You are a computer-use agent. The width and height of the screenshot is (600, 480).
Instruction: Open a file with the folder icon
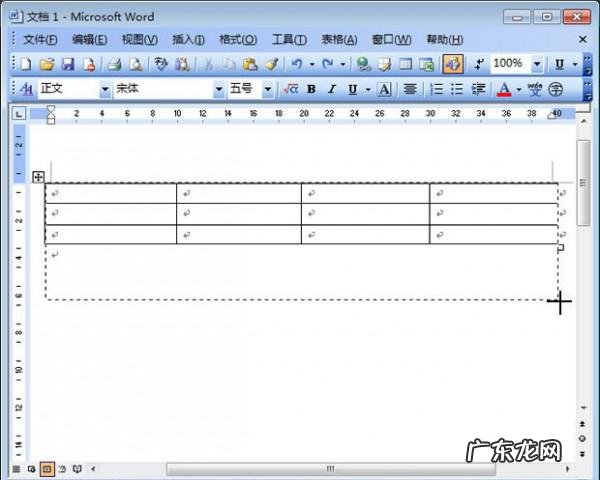point(47,64)
